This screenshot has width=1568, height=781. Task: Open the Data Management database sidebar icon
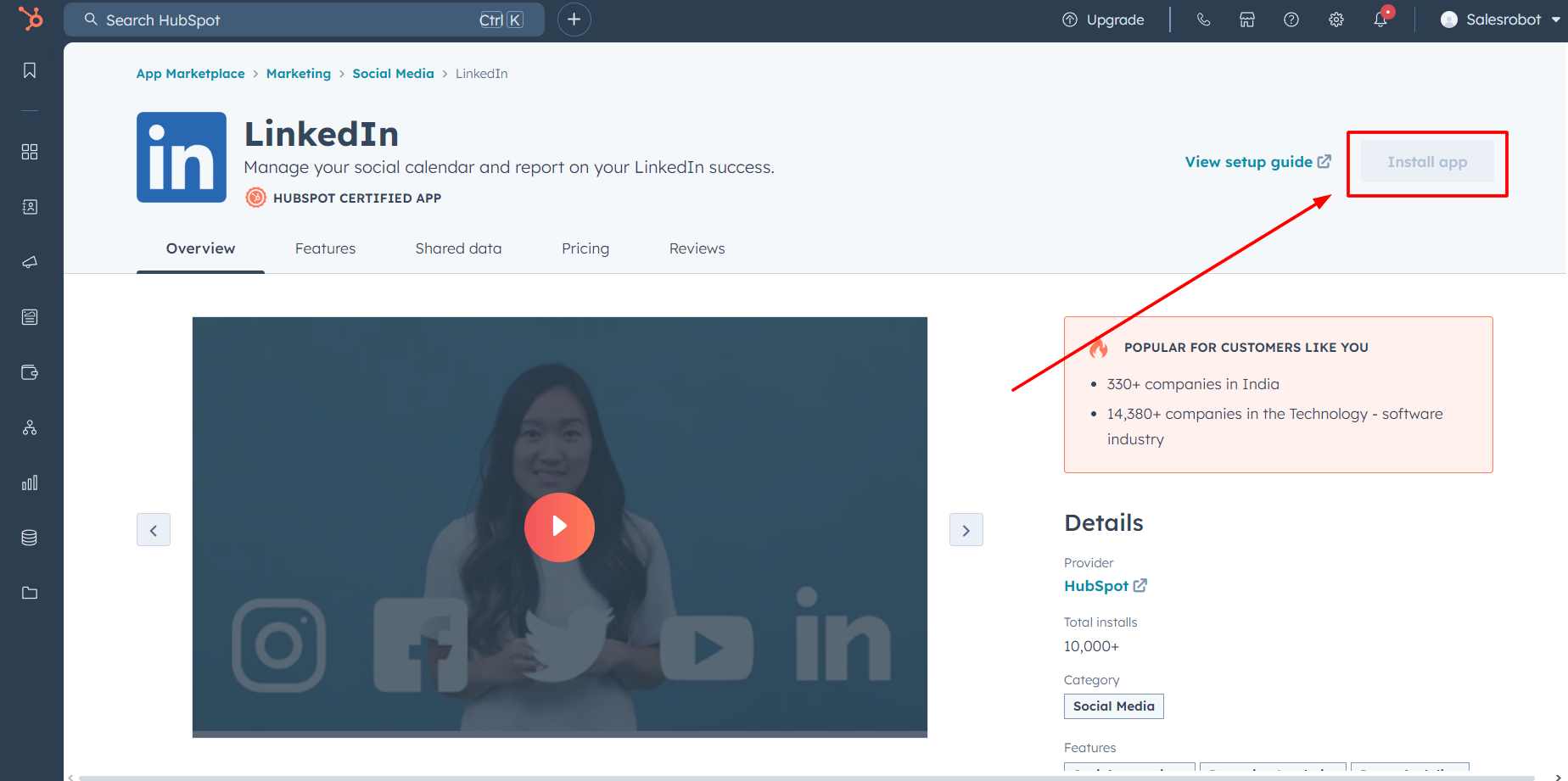coord(30,538)
